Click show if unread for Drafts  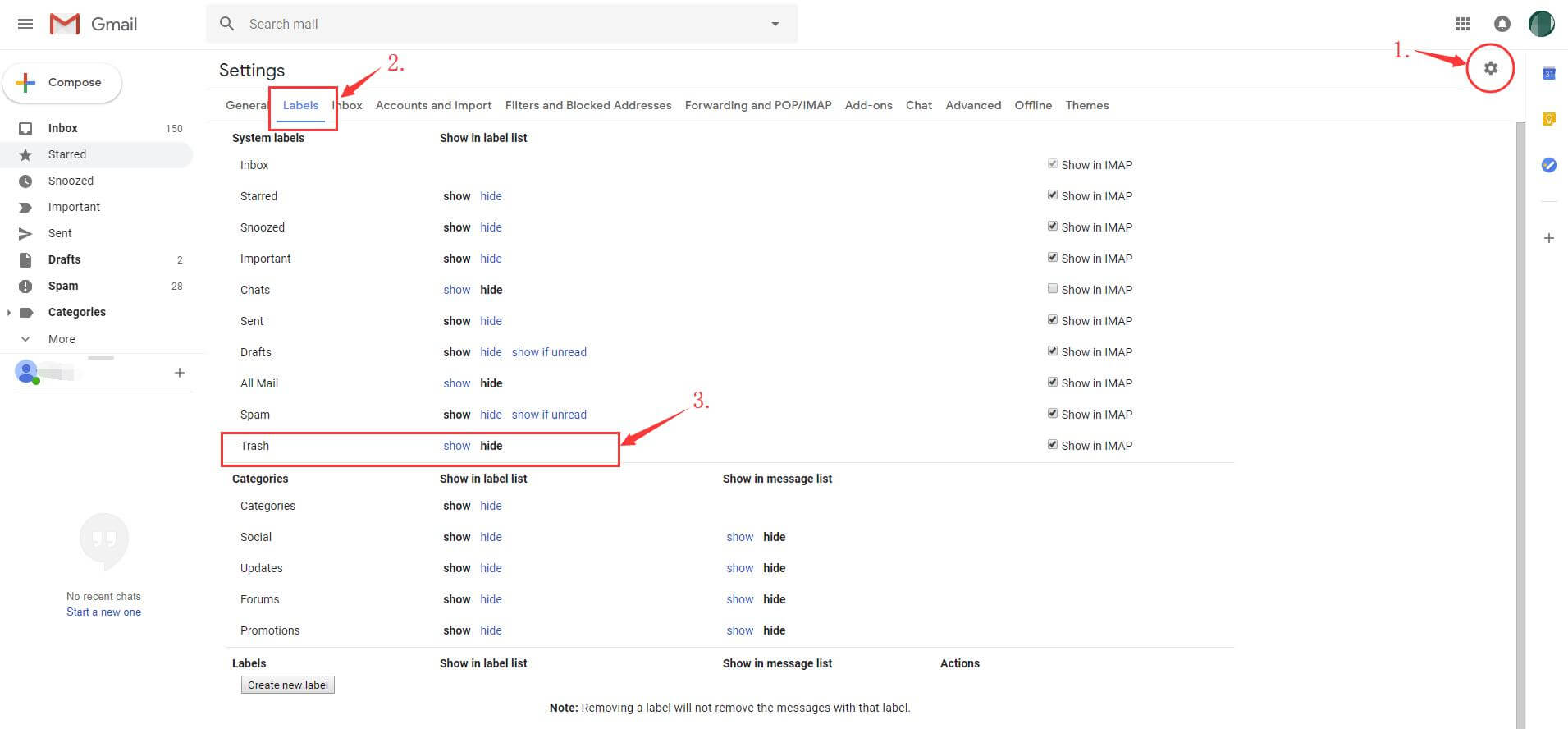coord(549,352)
